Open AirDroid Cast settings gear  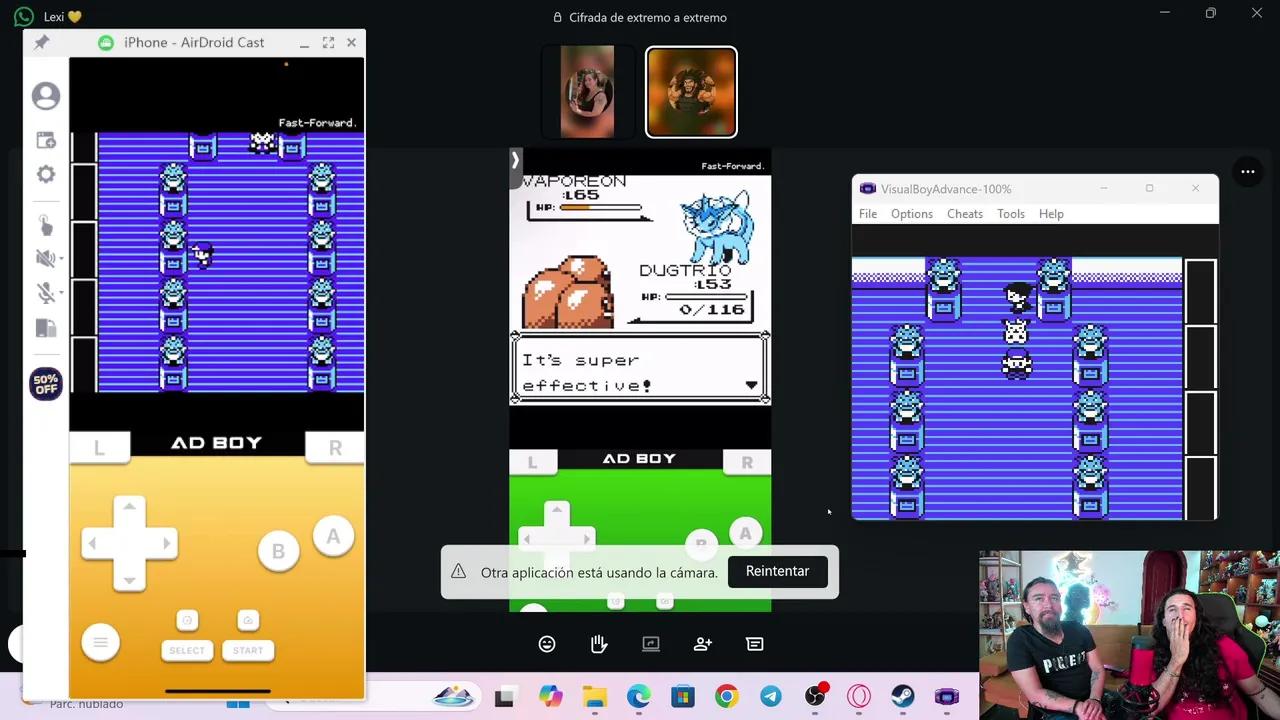tap(46, 174)
